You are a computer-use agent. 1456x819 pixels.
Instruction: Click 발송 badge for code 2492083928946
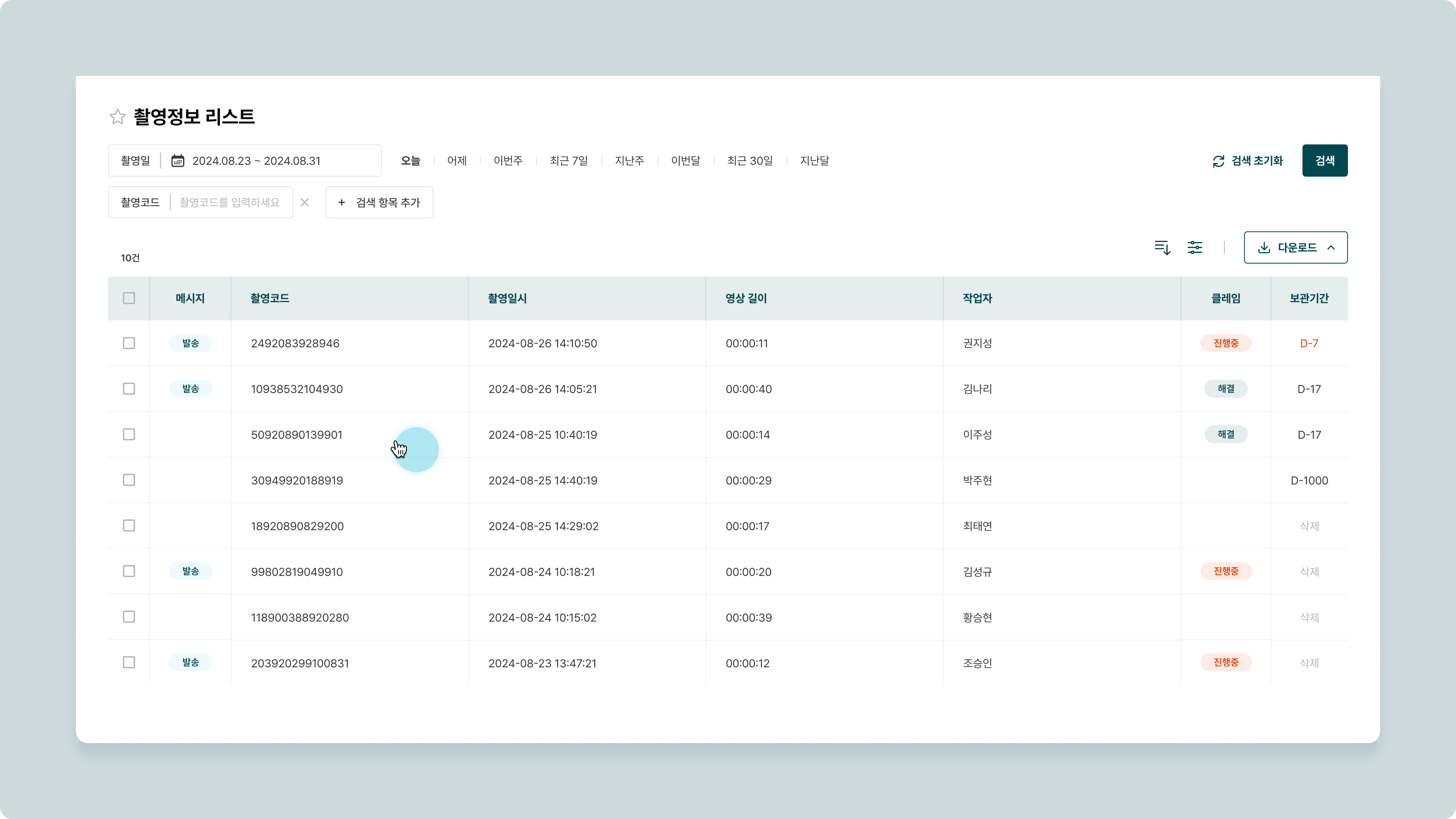(190, 343)
